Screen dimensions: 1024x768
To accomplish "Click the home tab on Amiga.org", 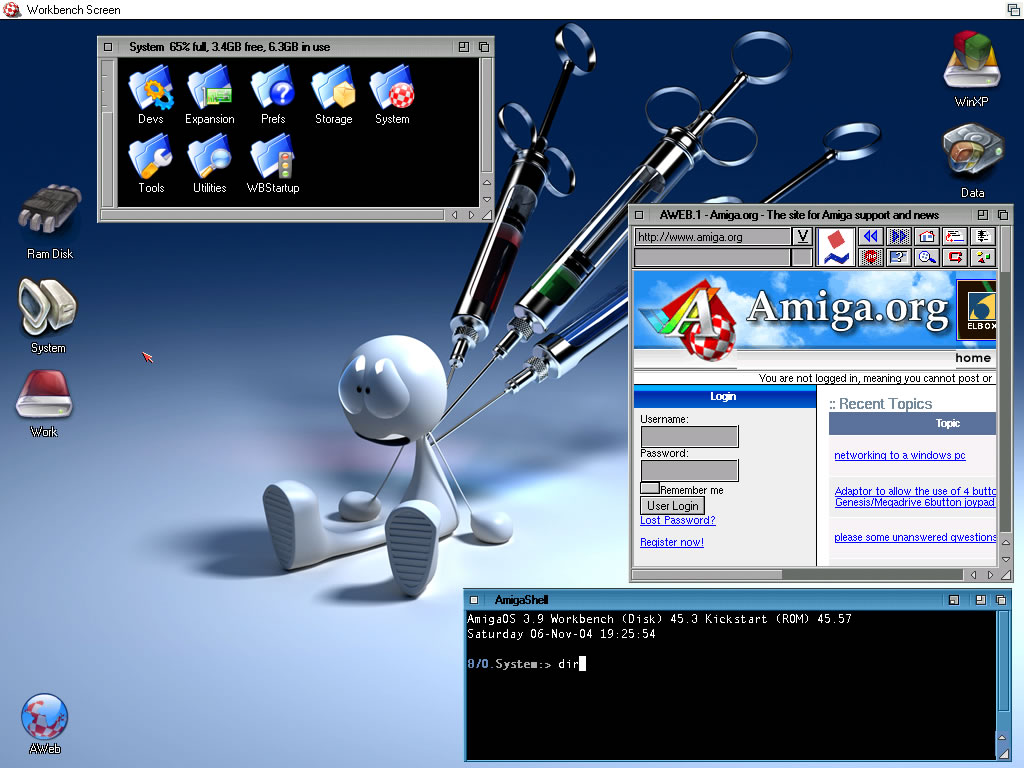I will (x=973, y=358).
